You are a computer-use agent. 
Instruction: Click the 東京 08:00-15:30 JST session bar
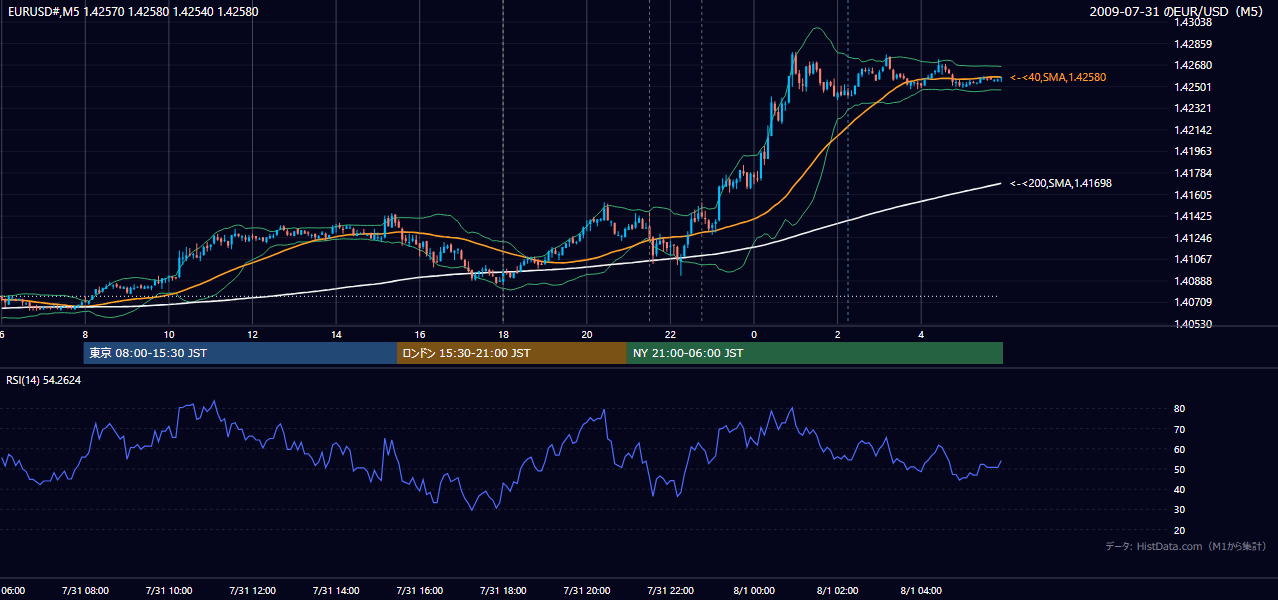(x=240, y=353)
